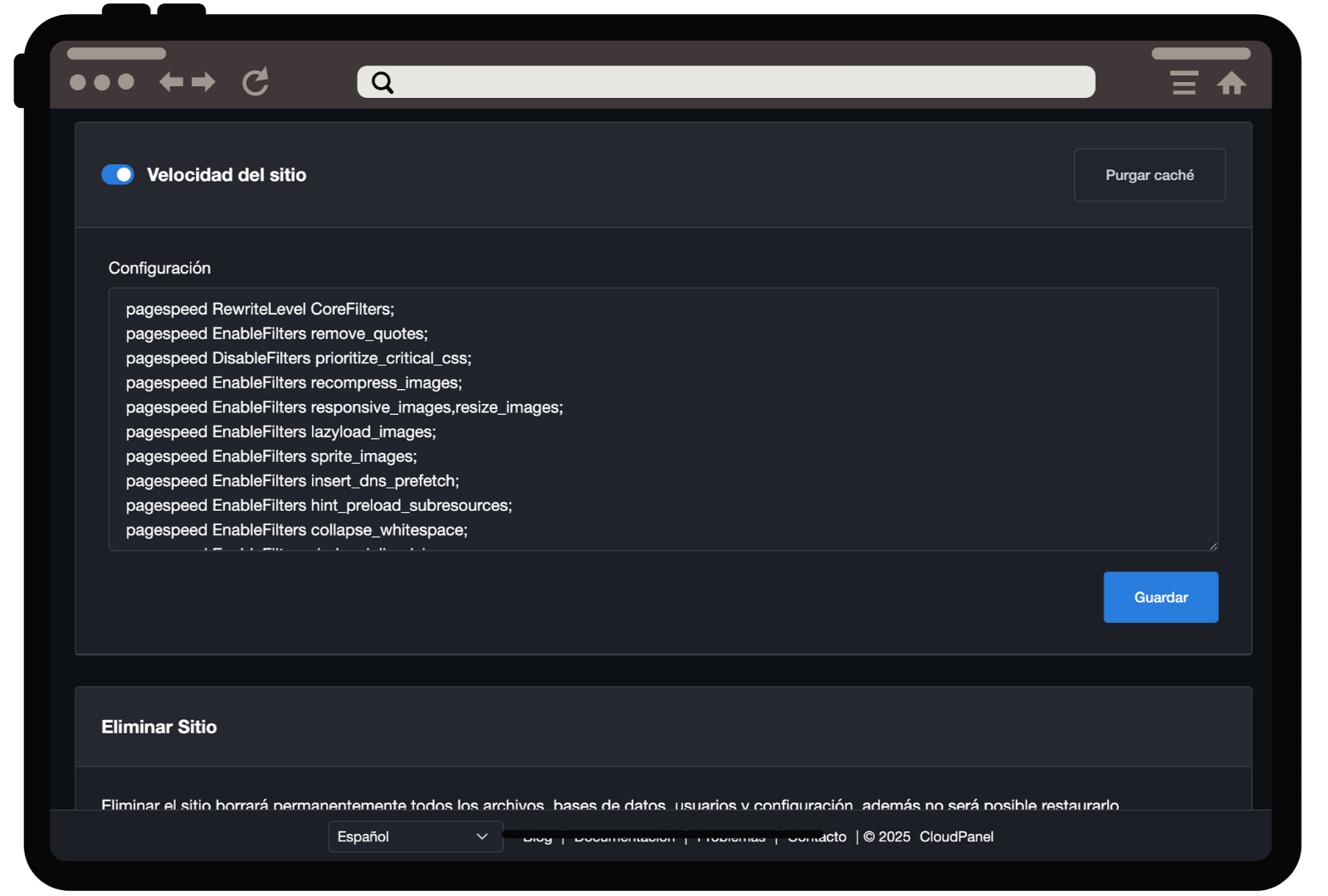Click the Purgar caché button
The width and height of the screenshot is (1328, 896).
click(x=1149, y=175)
